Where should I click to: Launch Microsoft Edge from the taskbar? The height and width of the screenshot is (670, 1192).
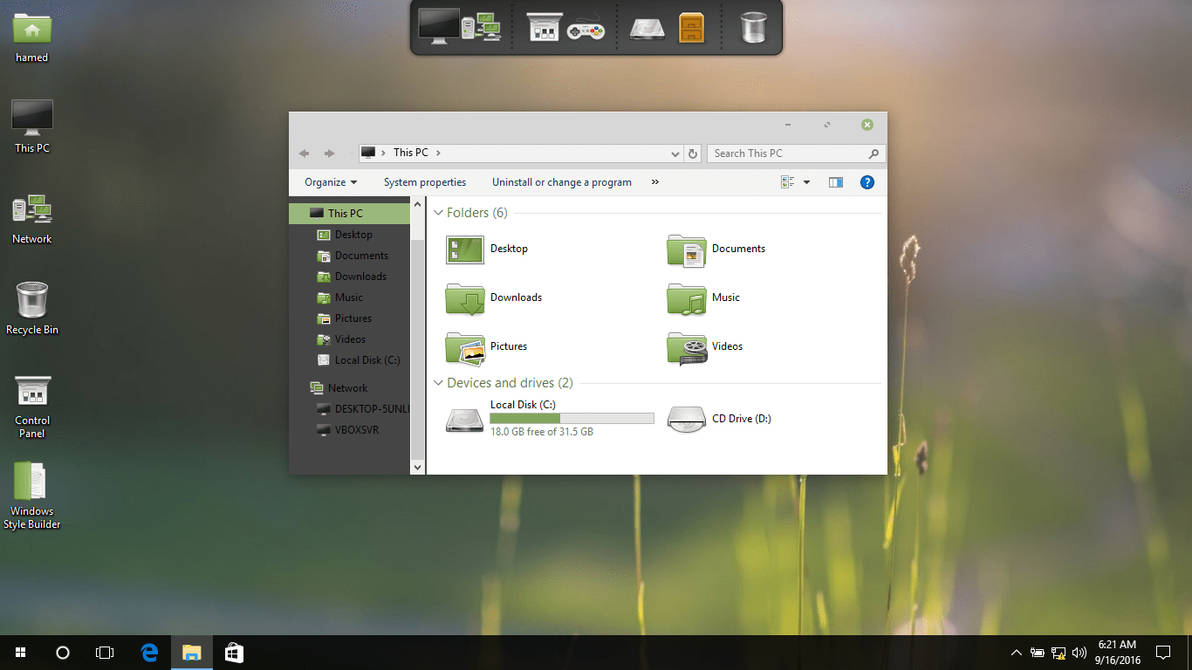coord(149,652)
